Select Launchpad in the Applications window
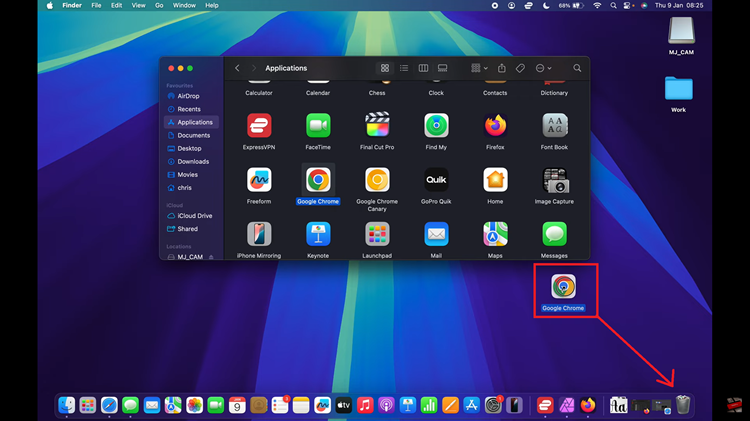 pos(377,234)
